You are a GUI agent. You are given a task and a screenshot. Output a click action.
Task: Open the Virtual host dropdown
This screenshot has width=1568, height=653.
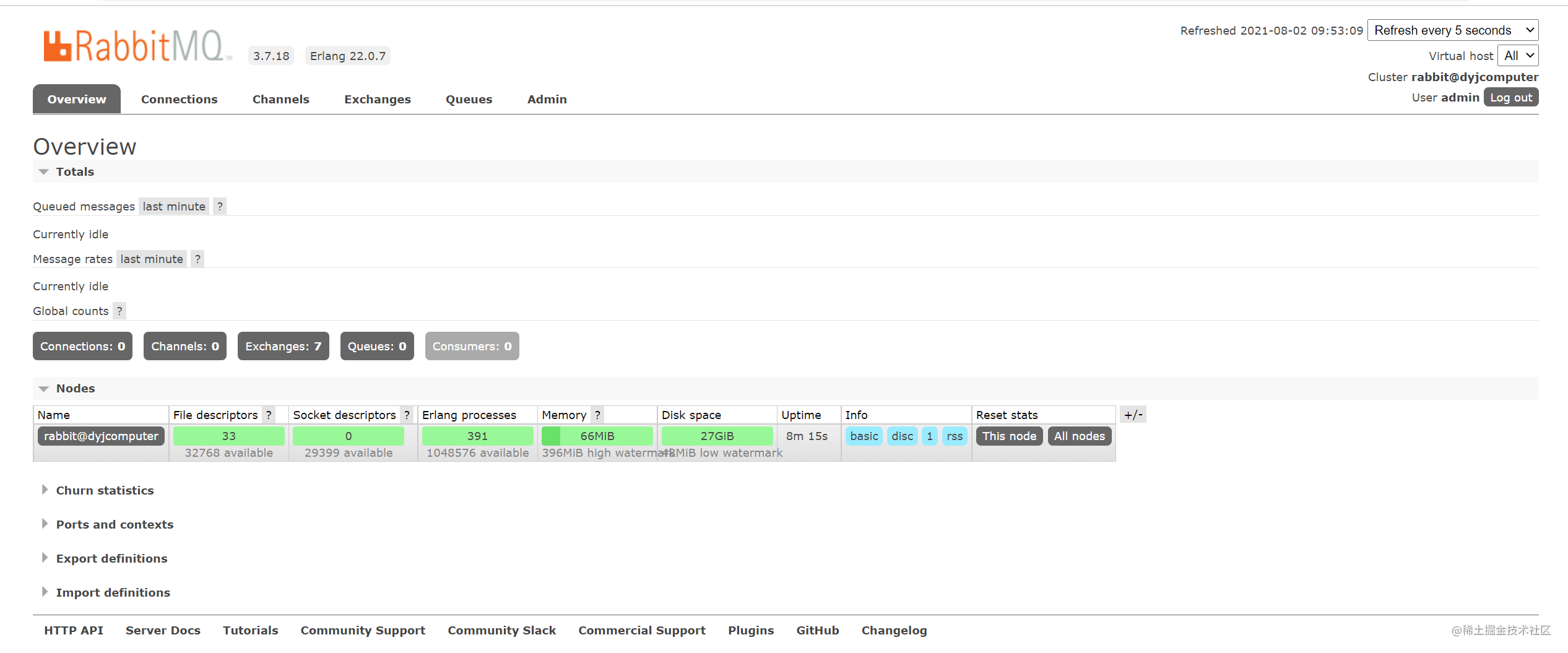tap(1518, 56)
